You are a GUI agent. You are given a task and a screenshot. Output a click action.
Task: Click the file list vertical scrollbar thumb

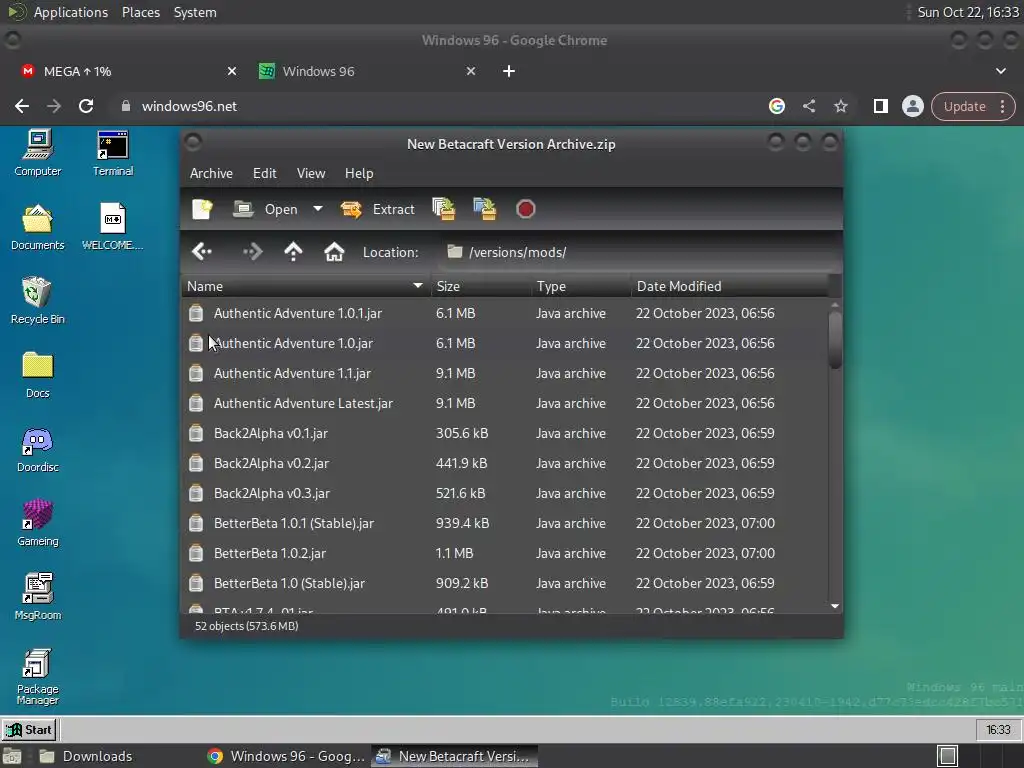click(835, 340)
